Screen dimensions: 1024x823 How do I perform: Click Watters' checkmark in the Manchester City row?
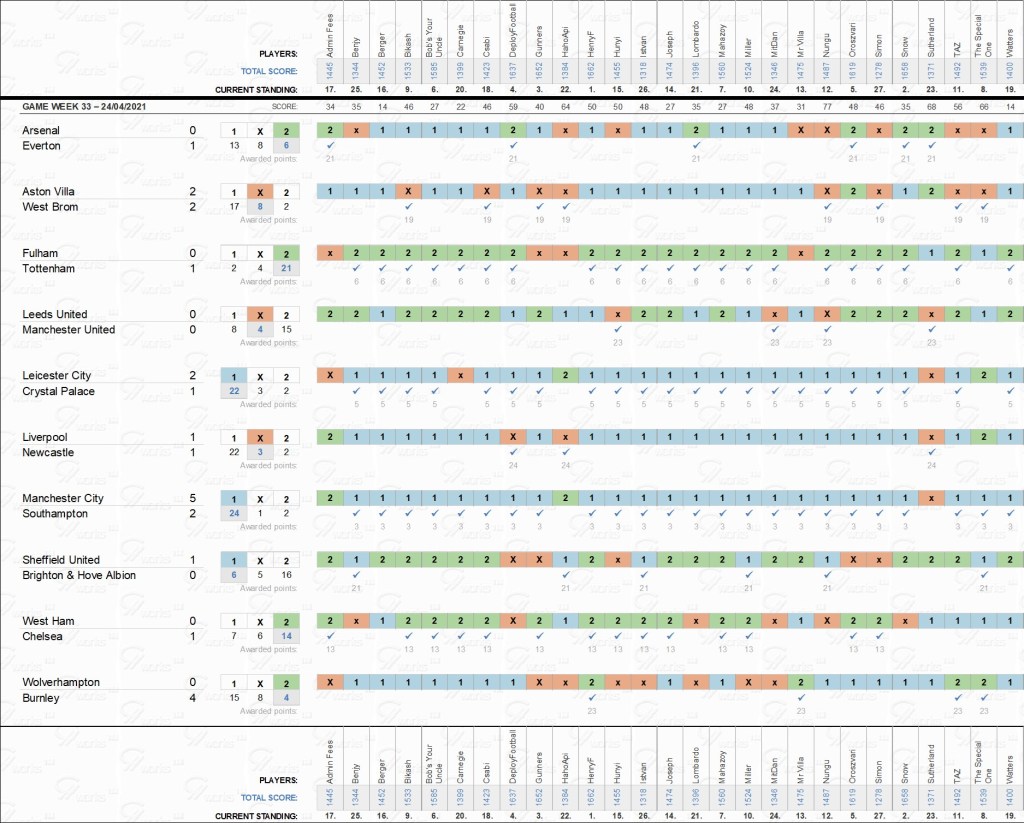tap(1010, 513)
